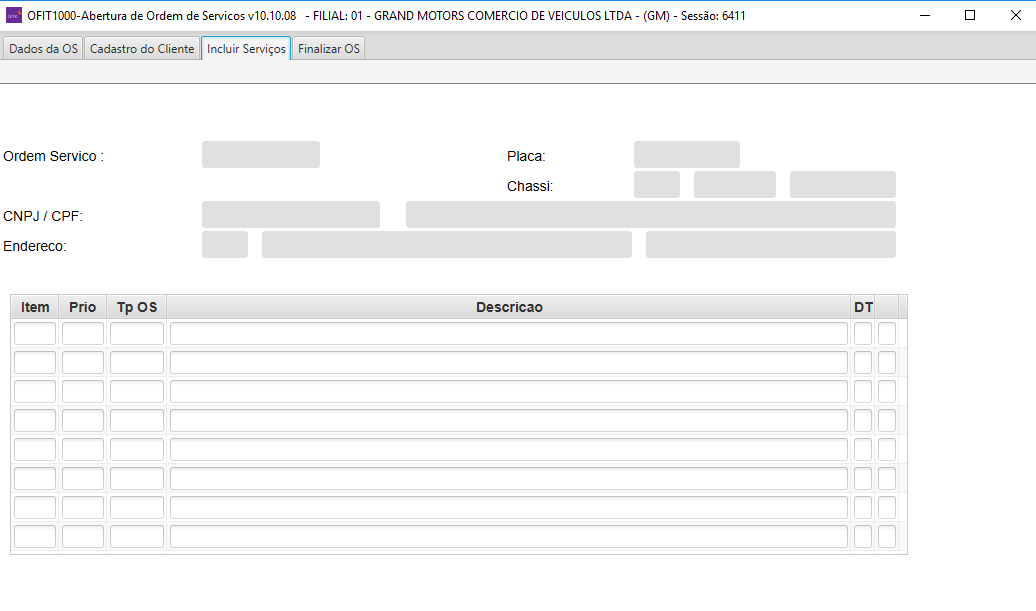Click the Descricao field in first row

pos(509,334)
